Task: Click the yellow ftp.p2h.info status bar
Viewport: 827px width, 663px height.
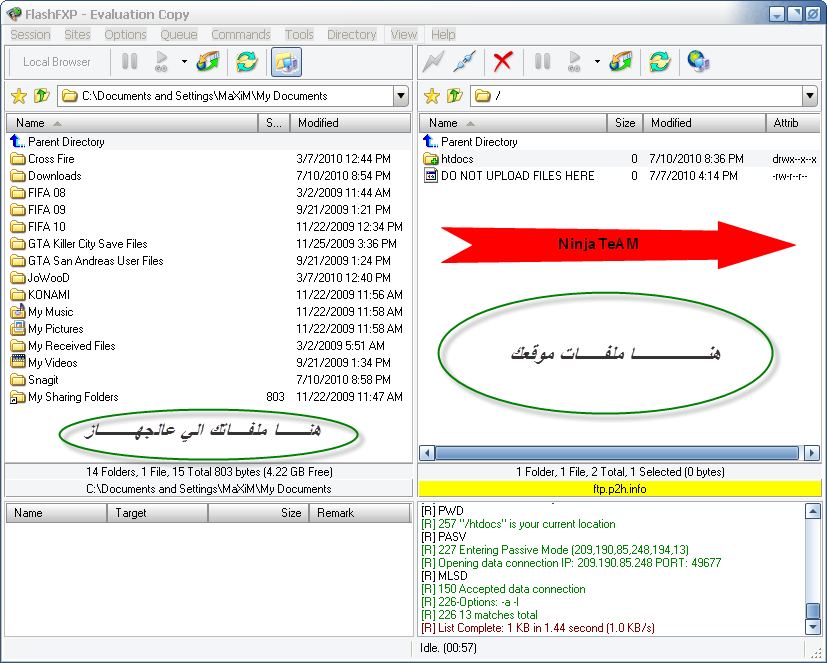Action: (620, 488)
